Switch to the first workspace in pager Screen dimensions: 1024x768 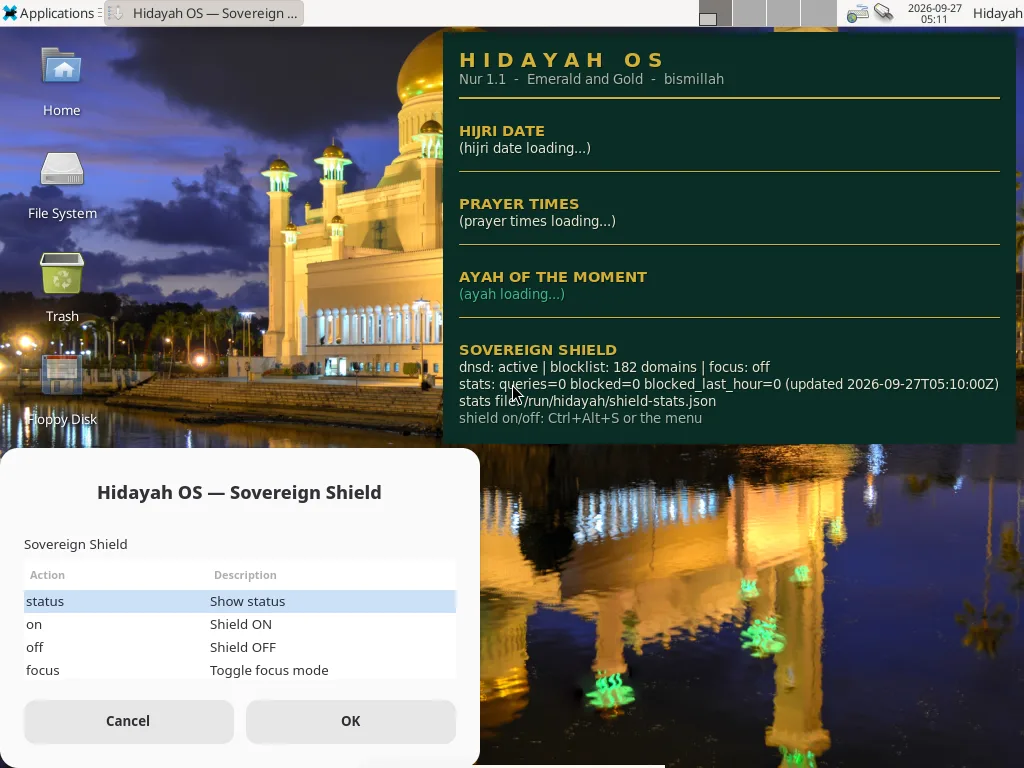coord(715,13)
